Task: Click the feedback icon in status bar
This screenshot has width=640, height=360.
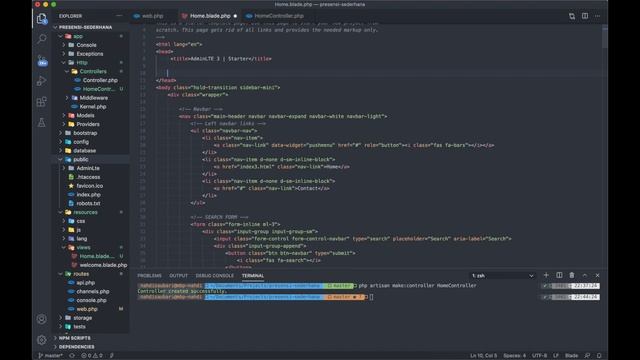Action: pyautogui.click(x=587, y=356)
